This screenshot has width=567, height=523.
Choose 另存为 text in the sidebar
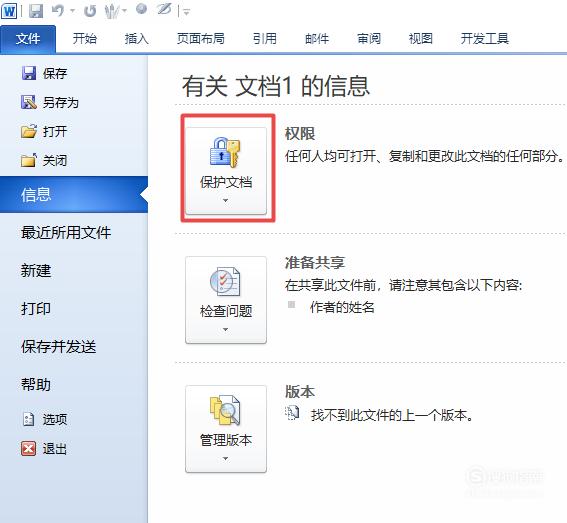tap(61, 103)
